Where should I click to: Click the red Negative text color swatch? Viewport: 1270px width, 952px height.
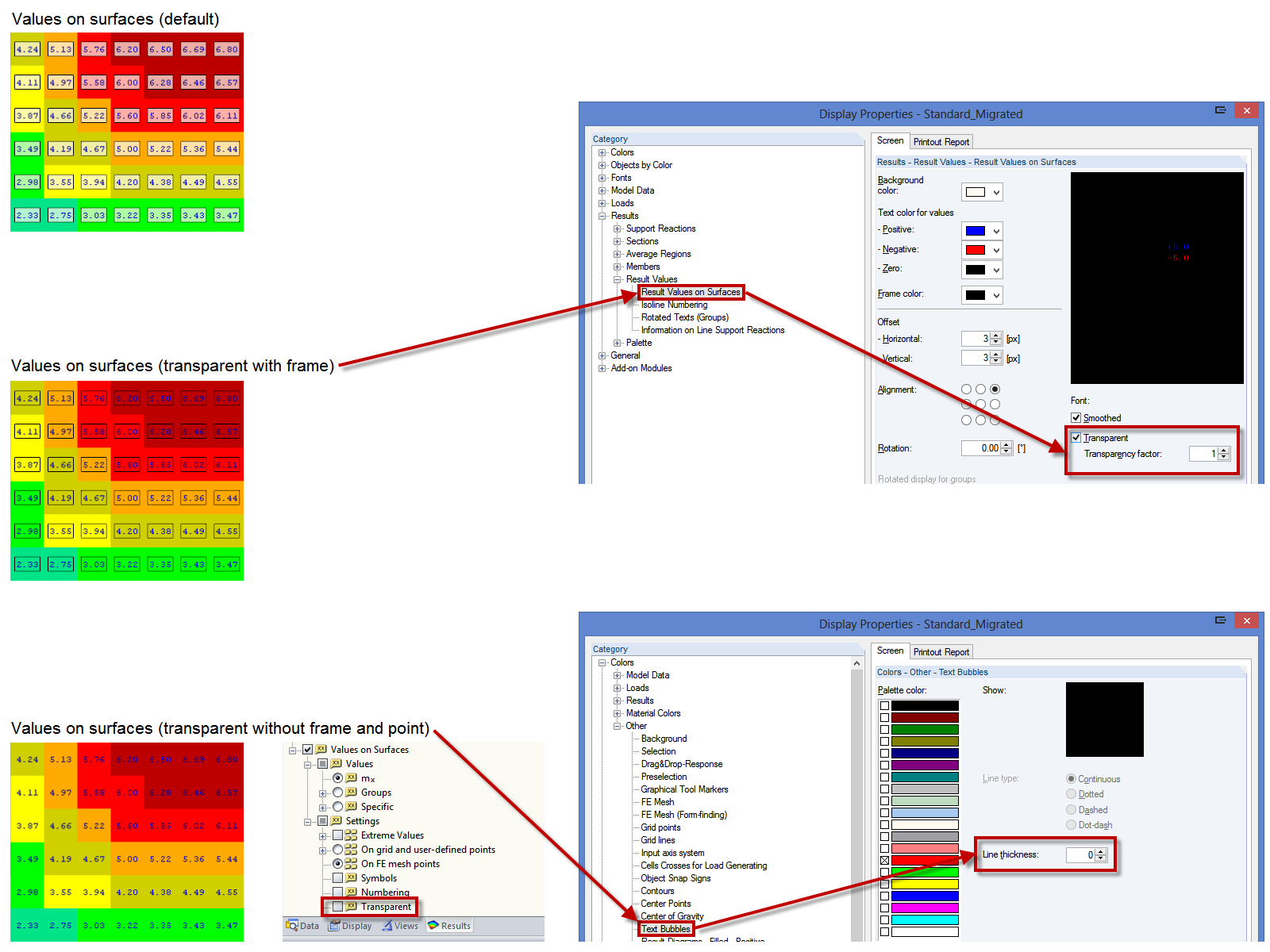[x=977, y=249]
